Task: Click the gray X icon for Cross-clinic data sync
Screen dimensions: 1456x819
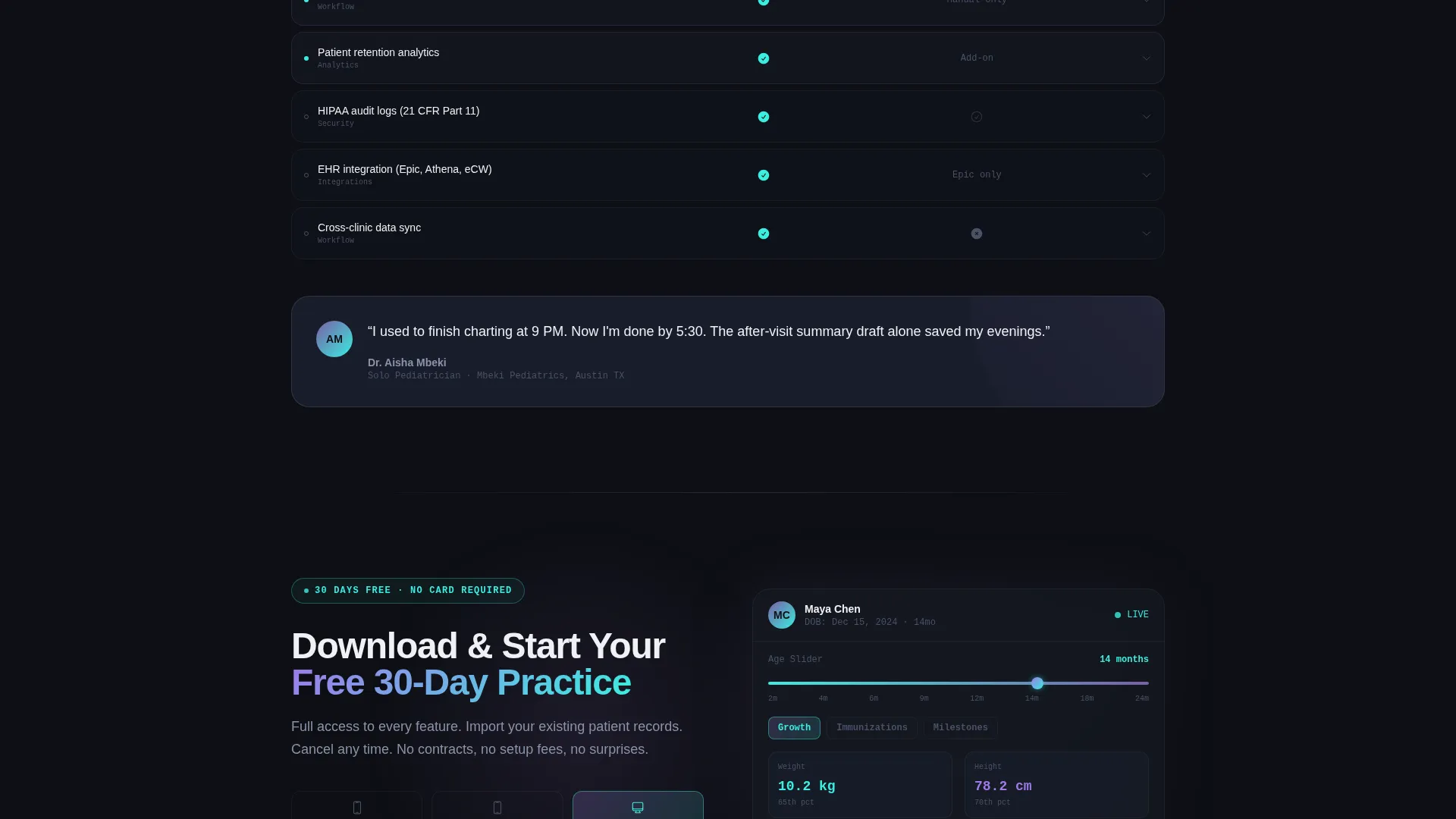Action: (x=977, y=234)
